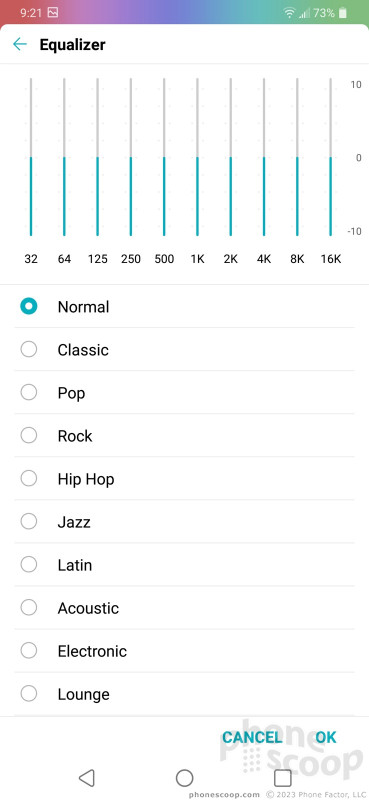Open recent apps with the square button
Viewport: 369px width, 800px height.
(x=282, y=778)
